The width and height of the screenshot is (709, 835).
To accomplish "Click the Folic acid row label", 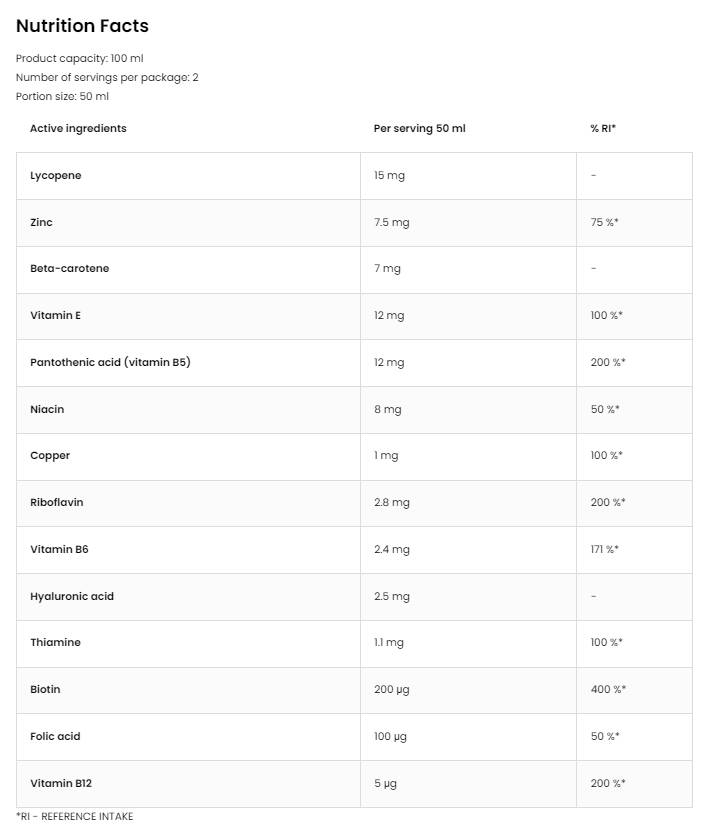I will [55, 737].
